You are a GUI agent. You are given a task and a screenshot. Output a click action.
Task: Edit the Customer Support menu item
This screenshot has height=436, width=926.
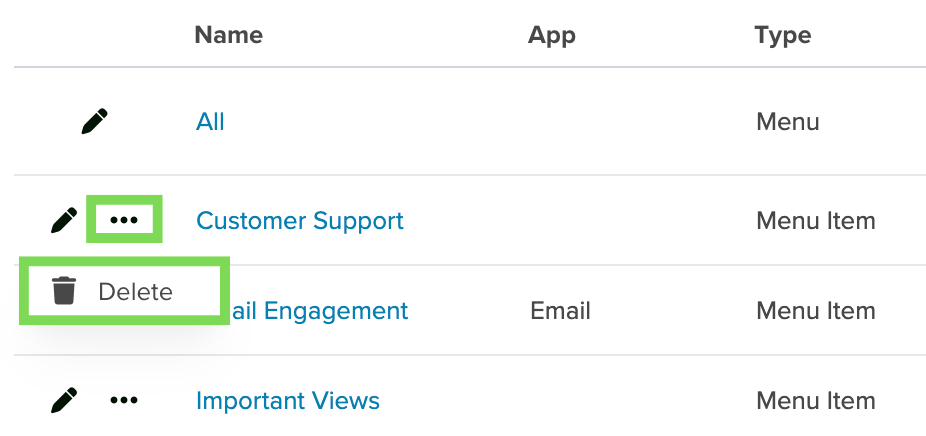(64, 220)
